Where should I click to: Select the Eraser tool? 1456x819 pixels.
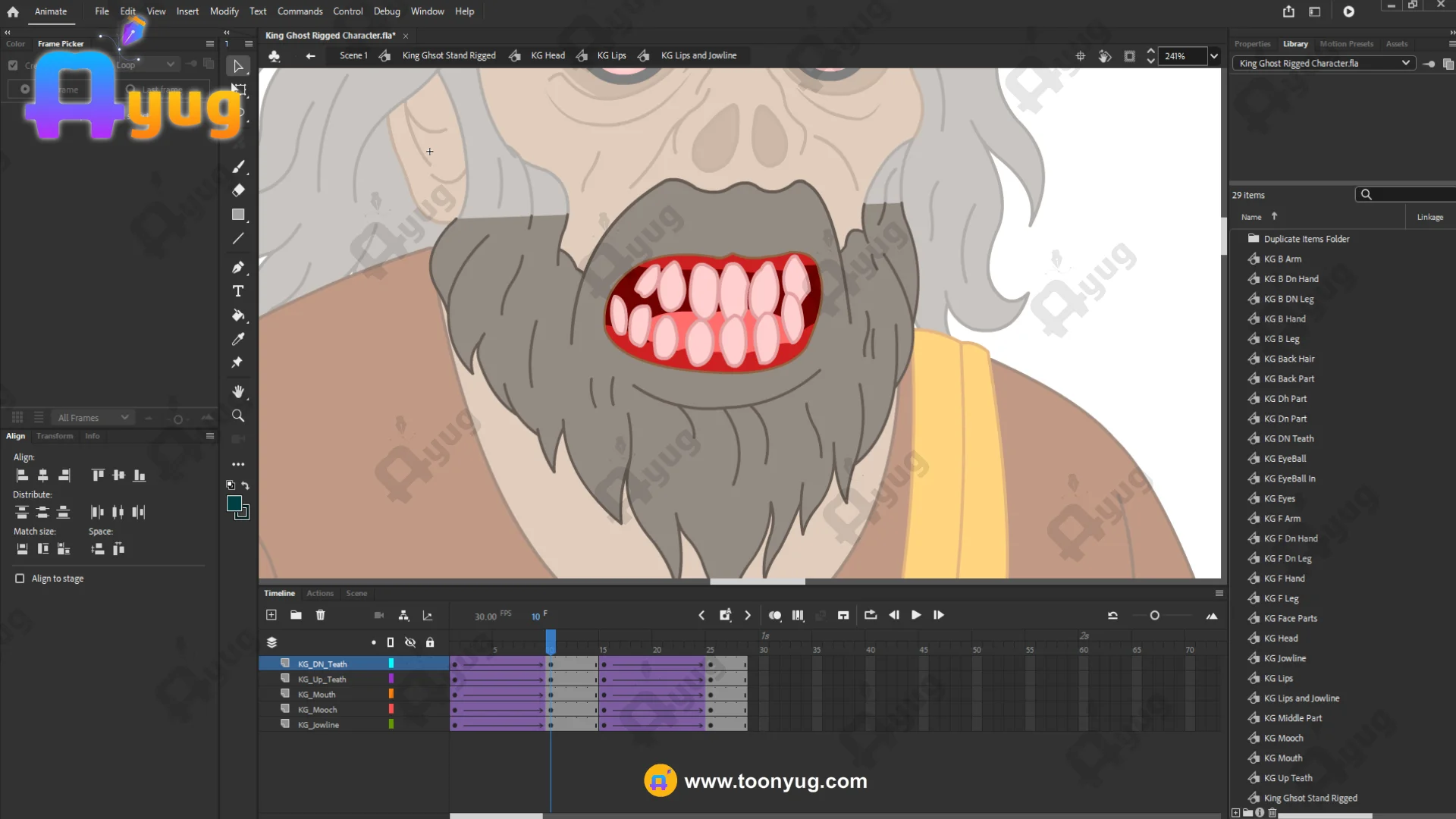pos(238,190)
